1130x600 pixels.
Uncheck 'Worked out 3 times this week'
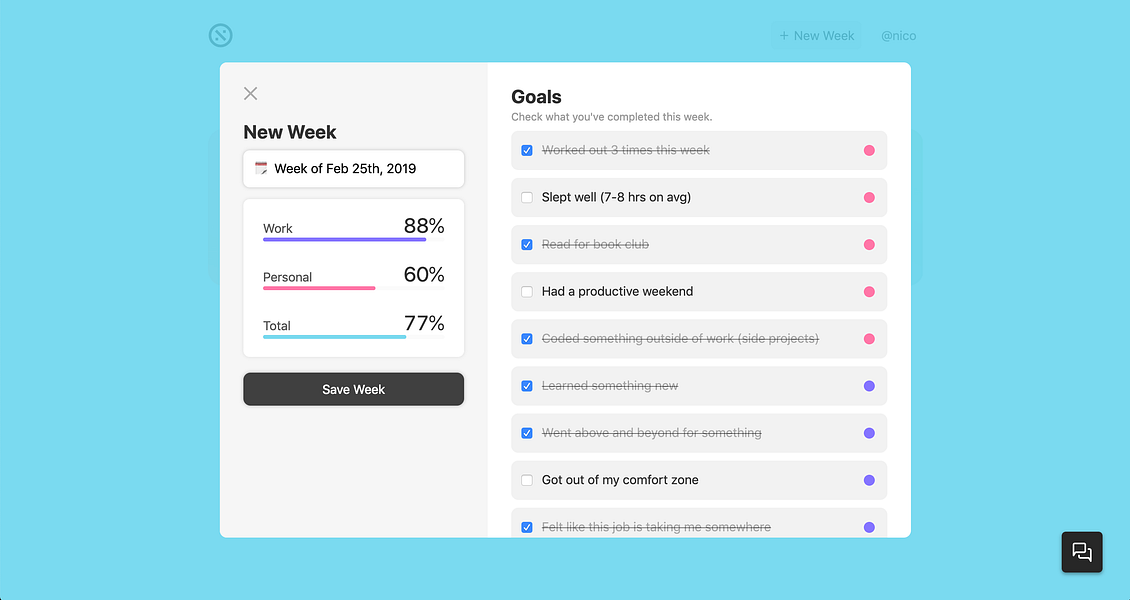(x=527, y=151)
